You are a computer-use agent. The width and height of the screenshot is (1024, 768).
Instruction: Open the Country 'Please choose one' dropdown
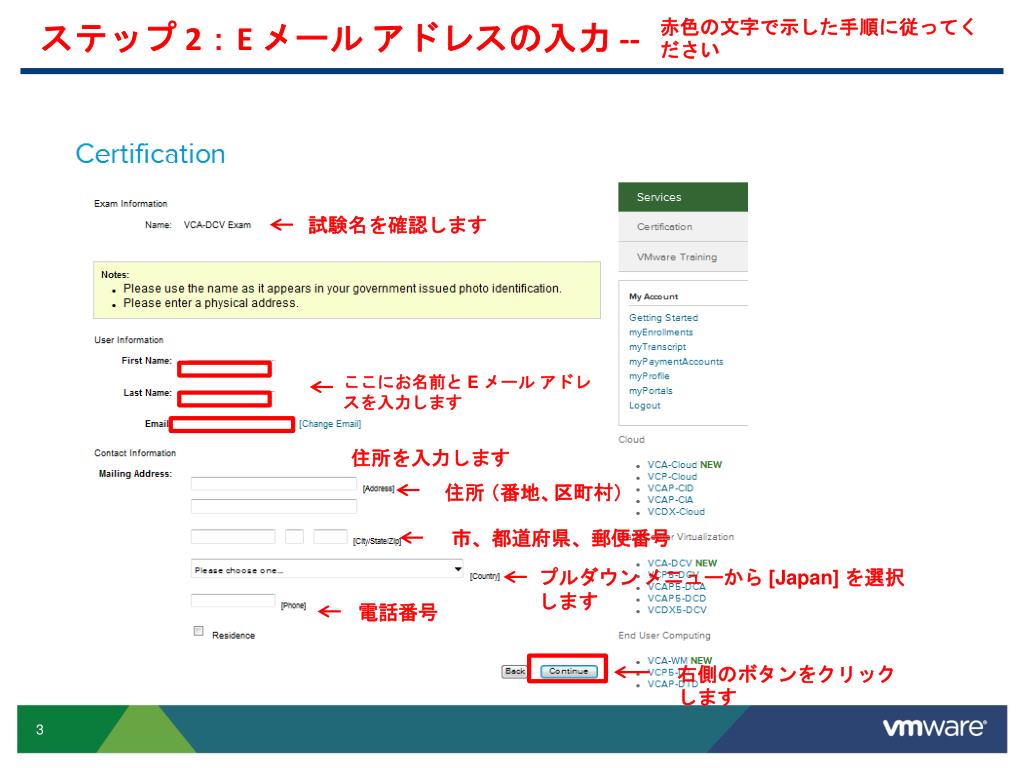(x=327, y=569)
